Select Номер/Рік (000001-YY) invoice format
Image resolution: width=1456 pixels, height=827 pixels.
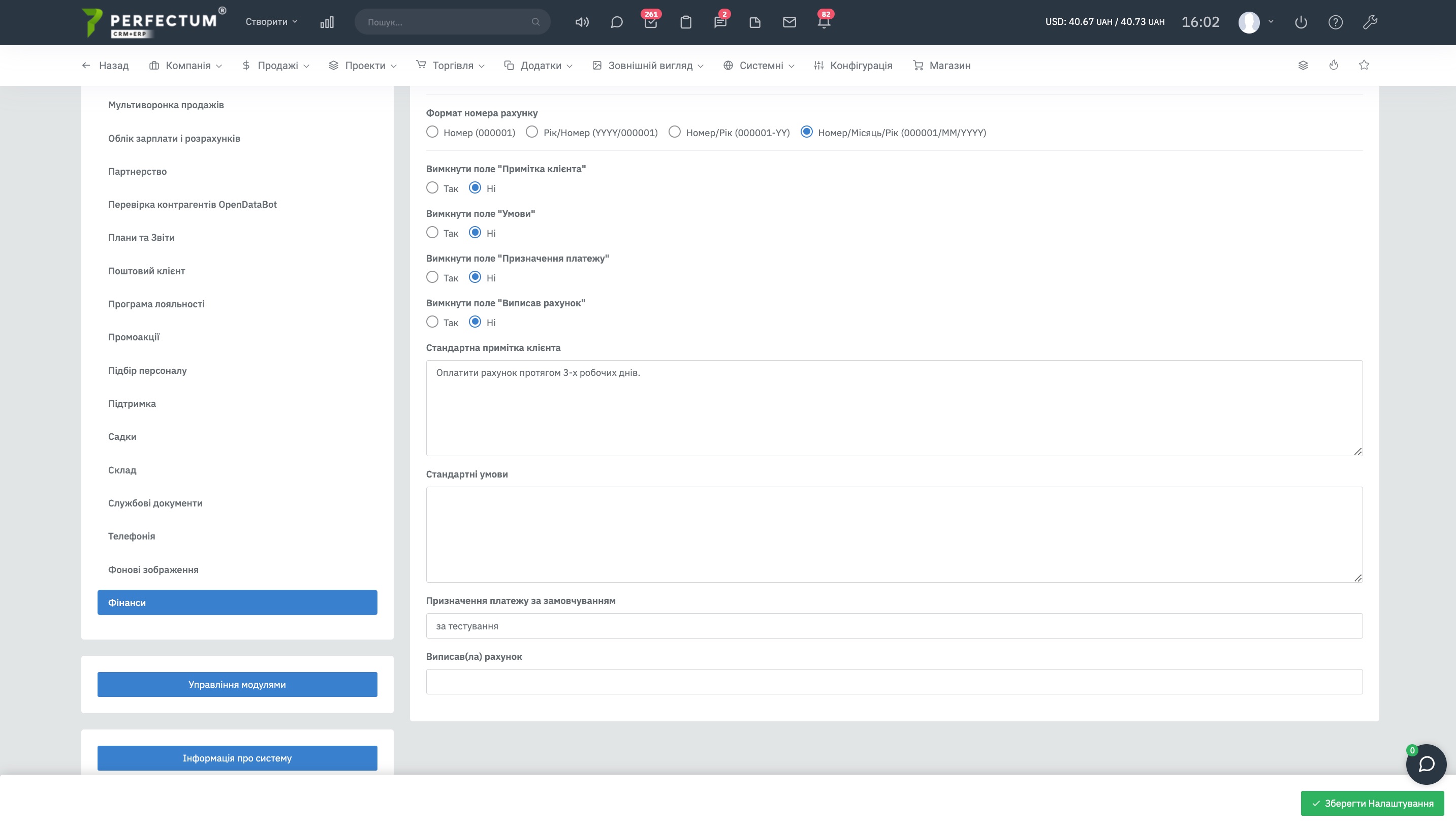coord(674,132)
